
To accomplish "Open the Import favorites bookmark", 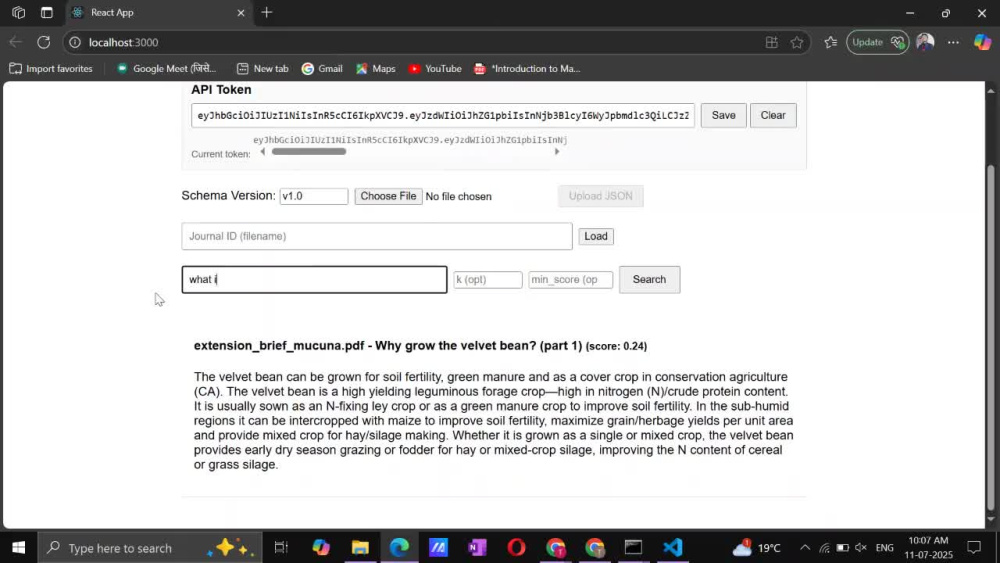I will tap(51, 68).
